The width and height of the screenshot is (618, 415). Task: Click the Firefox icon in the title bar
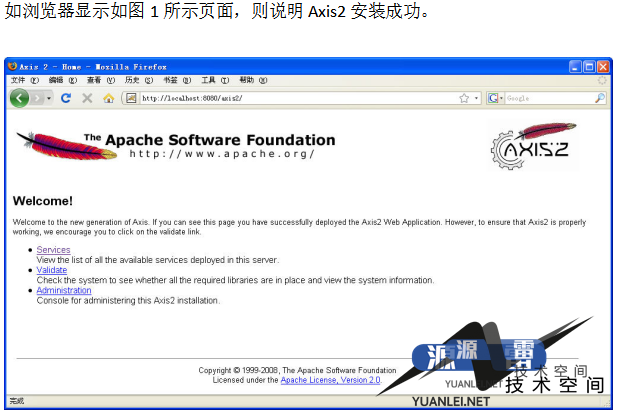13,66
